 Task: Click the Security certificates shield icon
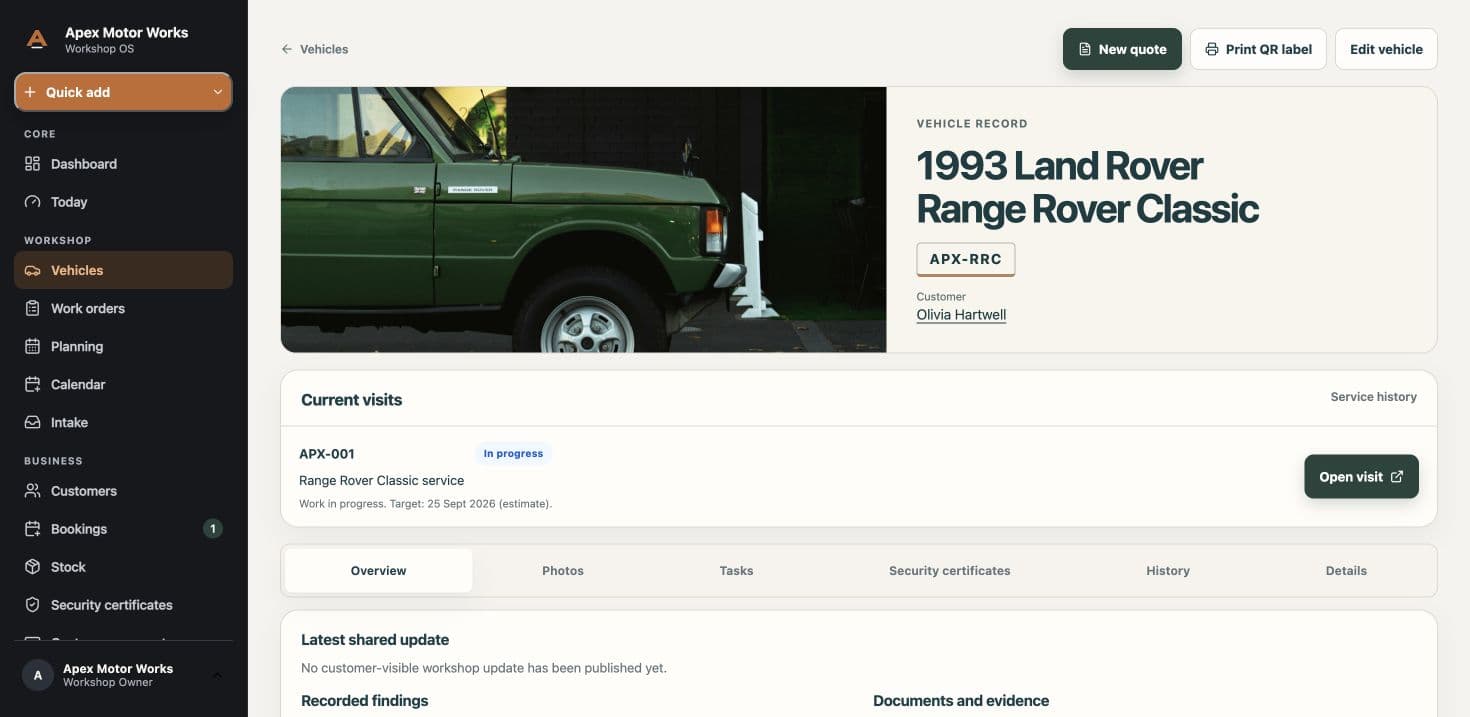point(32,605)
